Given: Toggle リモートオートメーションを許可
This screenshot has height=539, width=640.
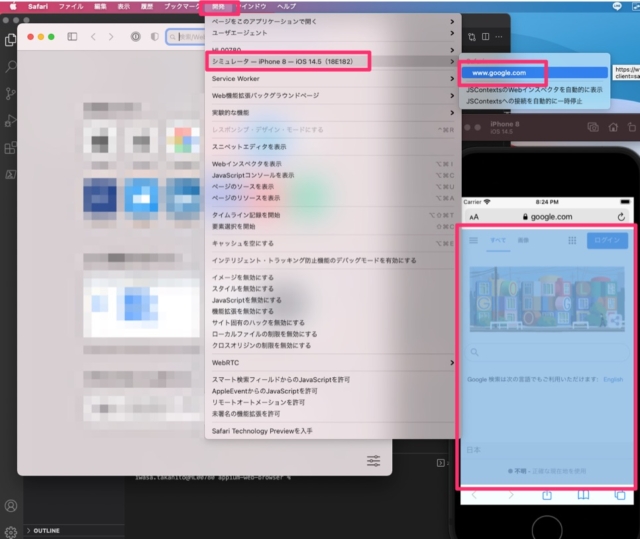Looking at the screenshot, I should [332, 402].
